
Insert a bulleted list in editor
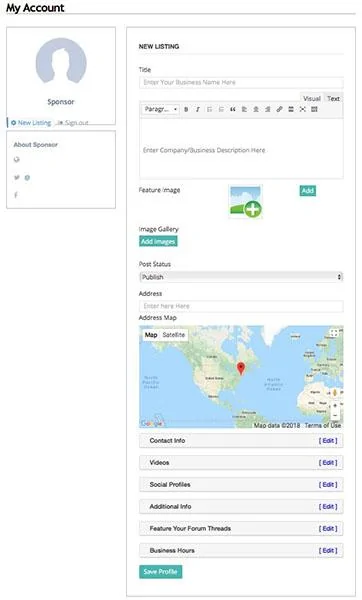(x=209, y=109)
